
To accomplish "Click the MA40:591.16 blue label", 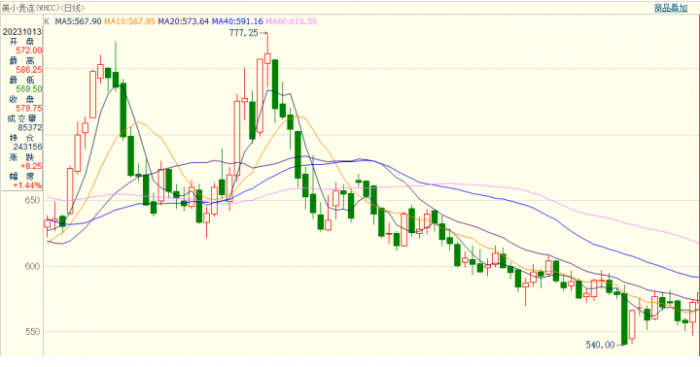I will coord(237,21).
